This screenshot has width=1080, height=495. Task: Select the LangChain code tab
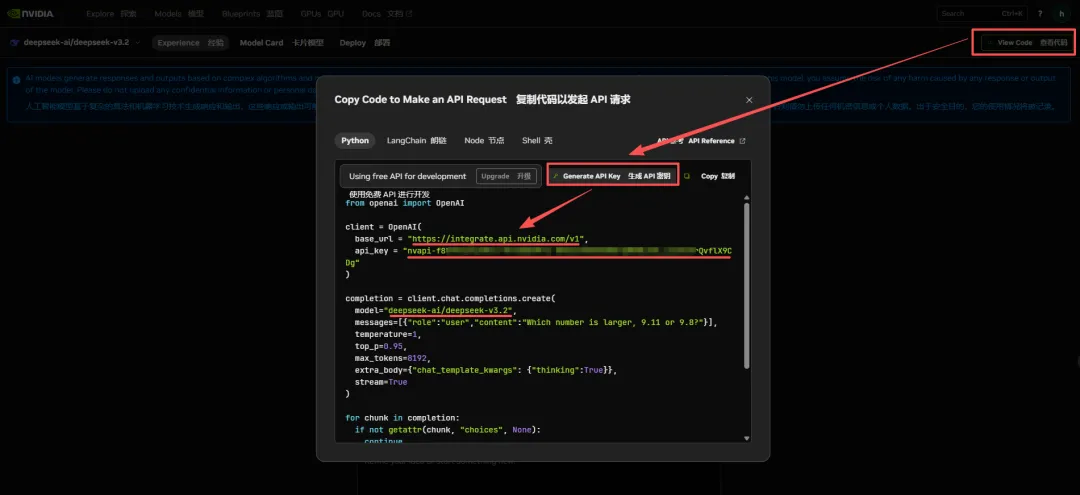click(x=417, y=140)
